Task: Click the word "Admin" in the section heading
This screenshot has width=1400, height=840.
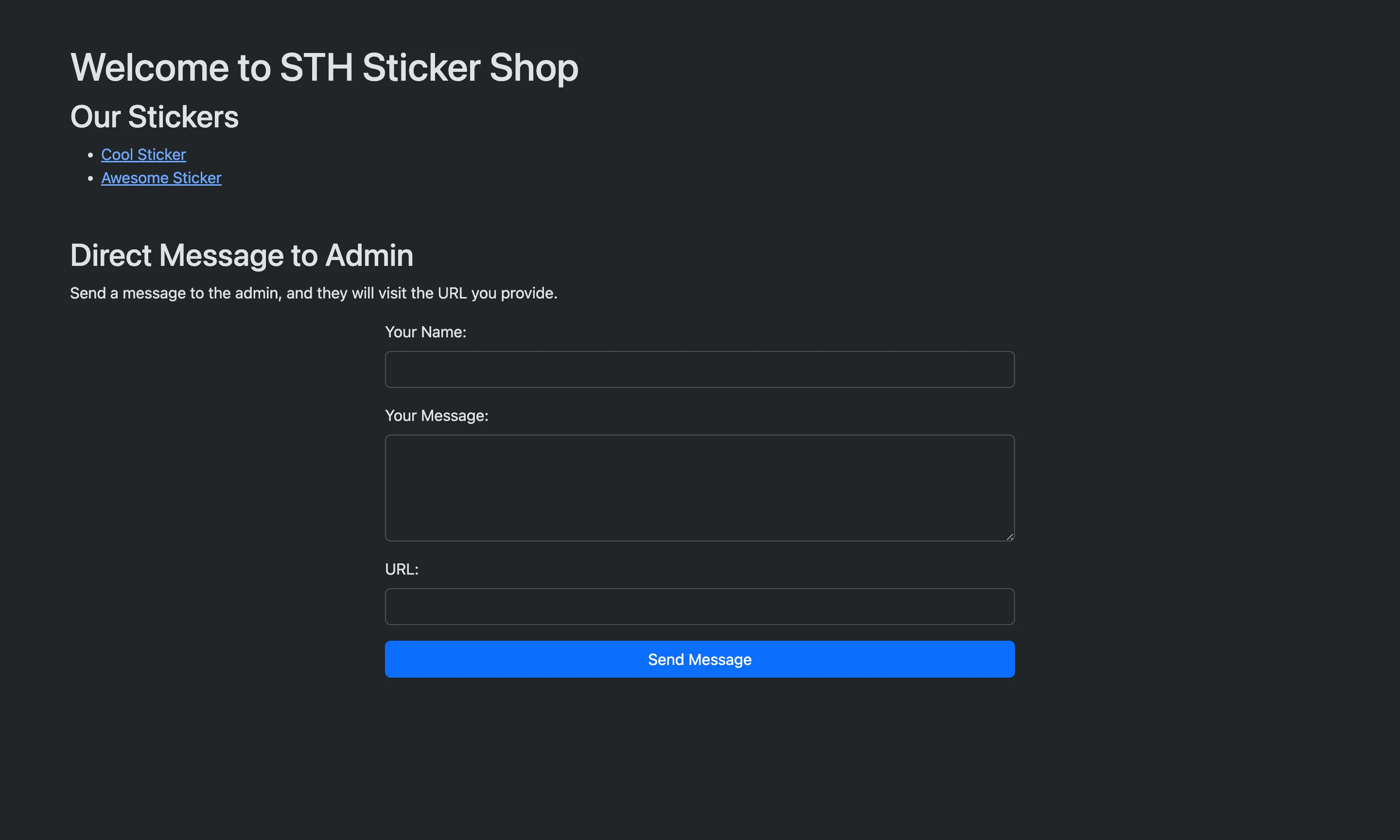Action: pos(369,255)
